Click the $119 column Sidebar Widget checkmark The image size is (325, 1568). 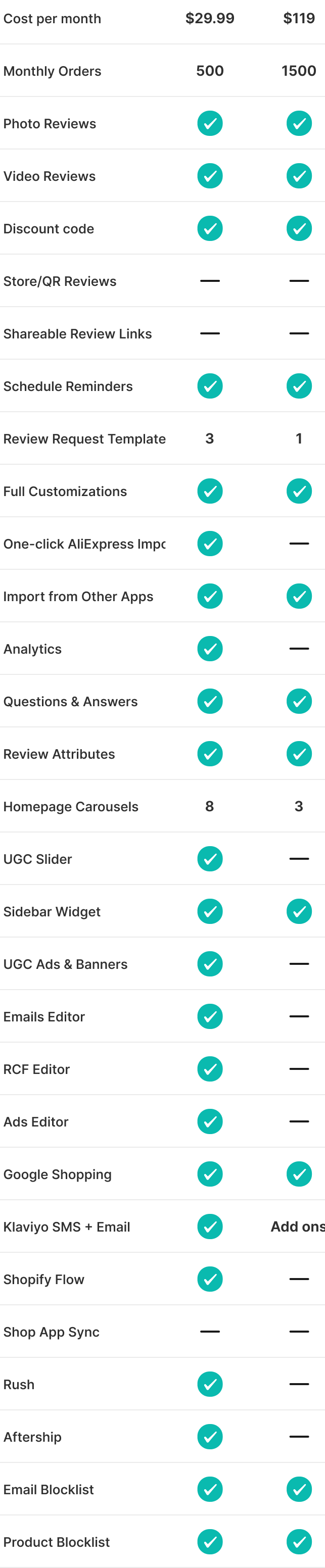tap(299, 911)
